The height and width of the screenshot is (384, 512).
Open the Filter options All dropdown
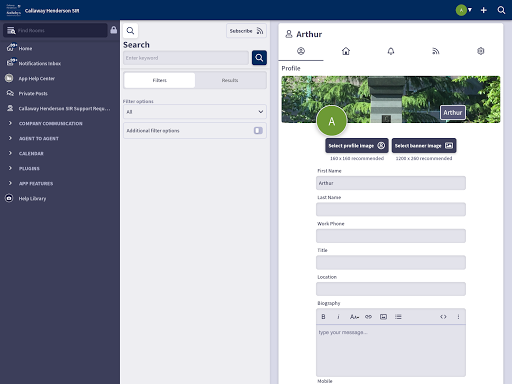click(x=195, y=112)
